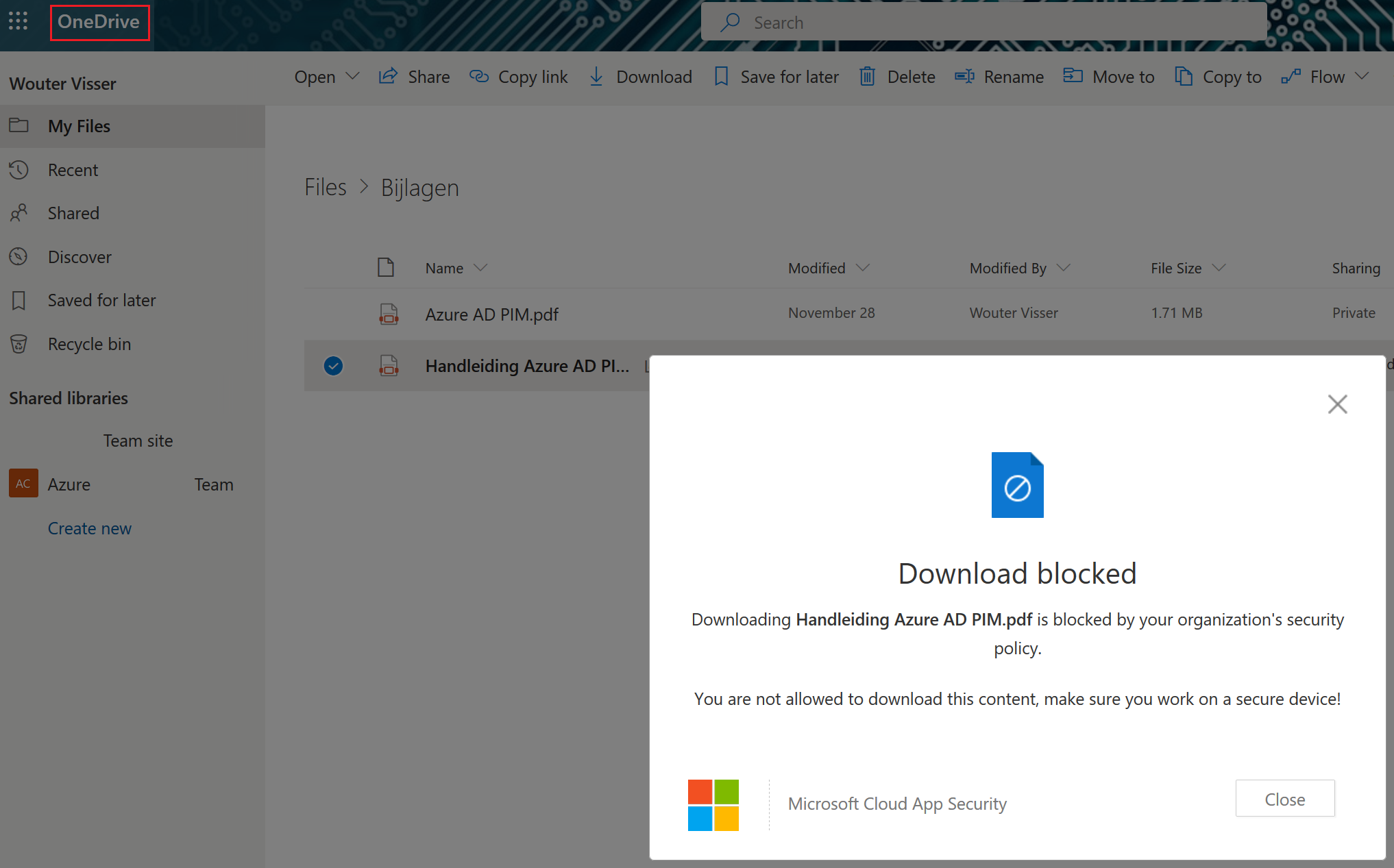
Task: Open Recent in the left navigation
Action: coord(73,170)
